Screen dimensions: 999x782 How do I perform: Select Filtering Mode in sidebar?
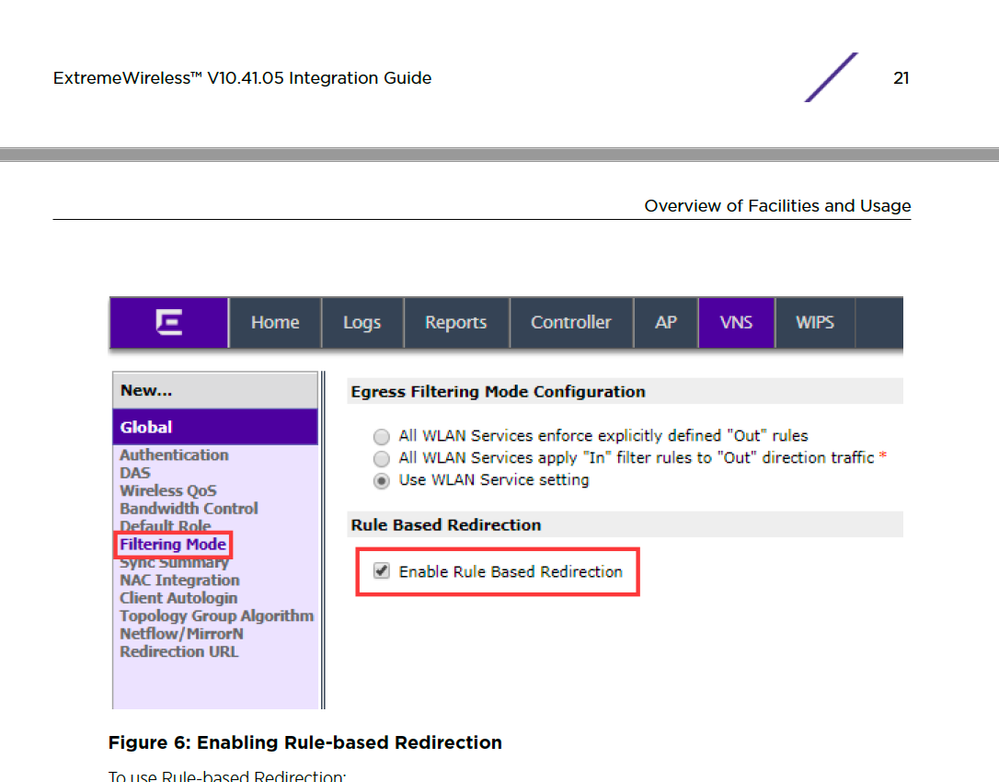point(173,544)
